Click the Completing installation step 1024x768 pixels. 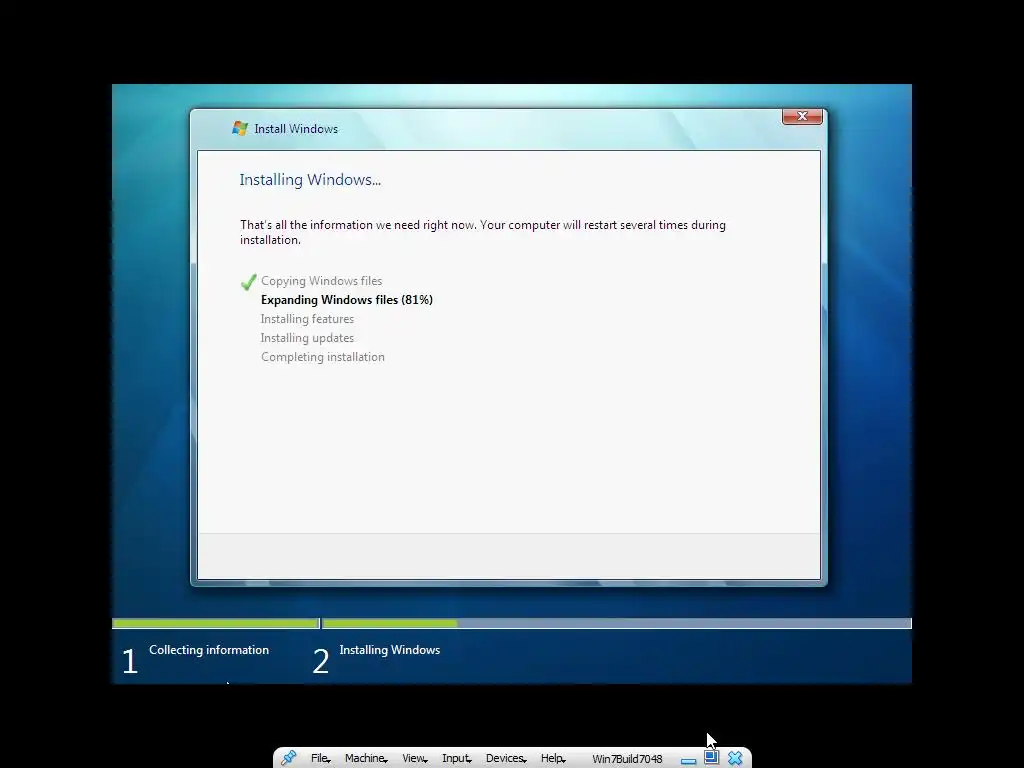tap(323, 357)
